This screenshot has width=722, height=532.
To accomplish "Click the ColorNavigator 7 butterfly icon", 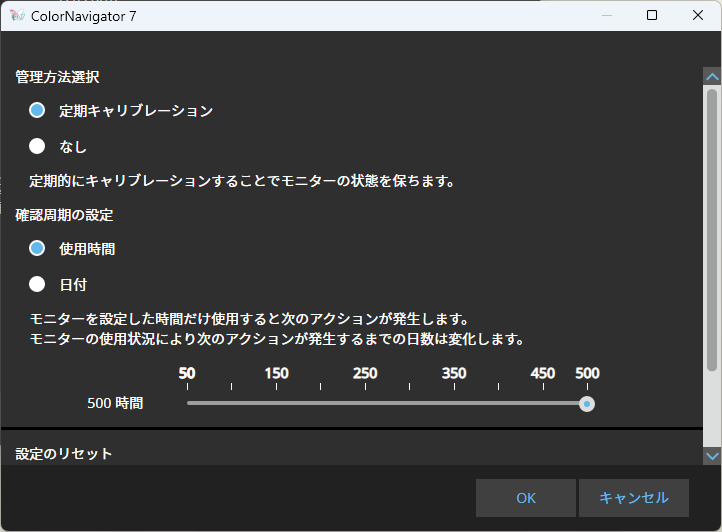I will click(16, 16).
